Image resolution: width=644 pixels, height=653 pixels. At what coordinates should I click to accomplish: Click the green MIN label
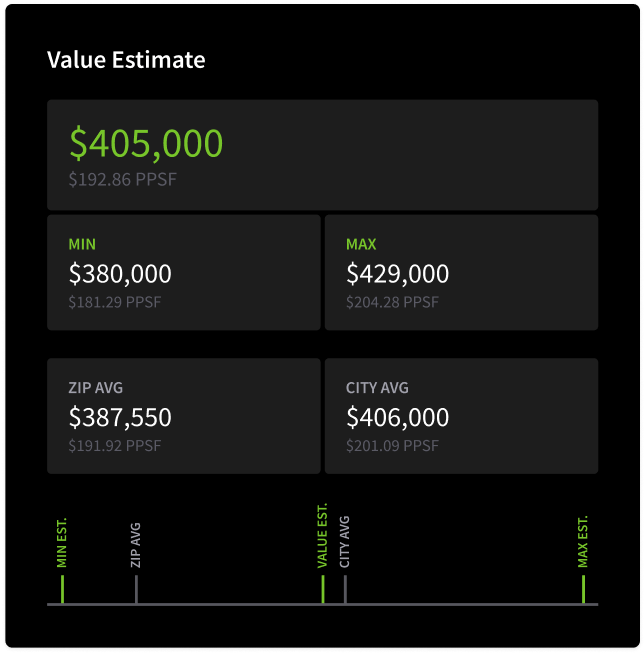82,244
